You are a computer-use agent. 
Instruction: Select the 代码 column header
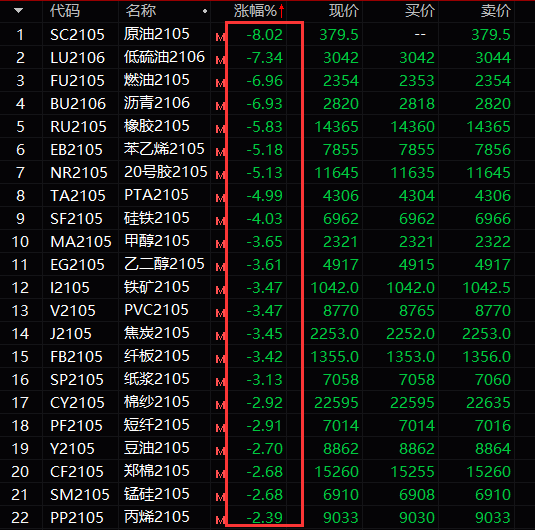pyautogui.click(x=65, y=11)
